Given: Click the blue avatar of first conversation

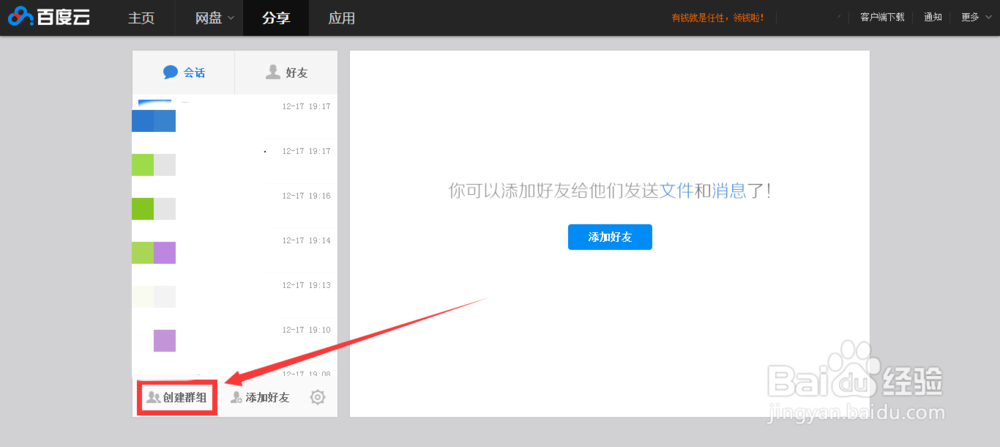Looking at the screenshot, I should tap(154, 121).
